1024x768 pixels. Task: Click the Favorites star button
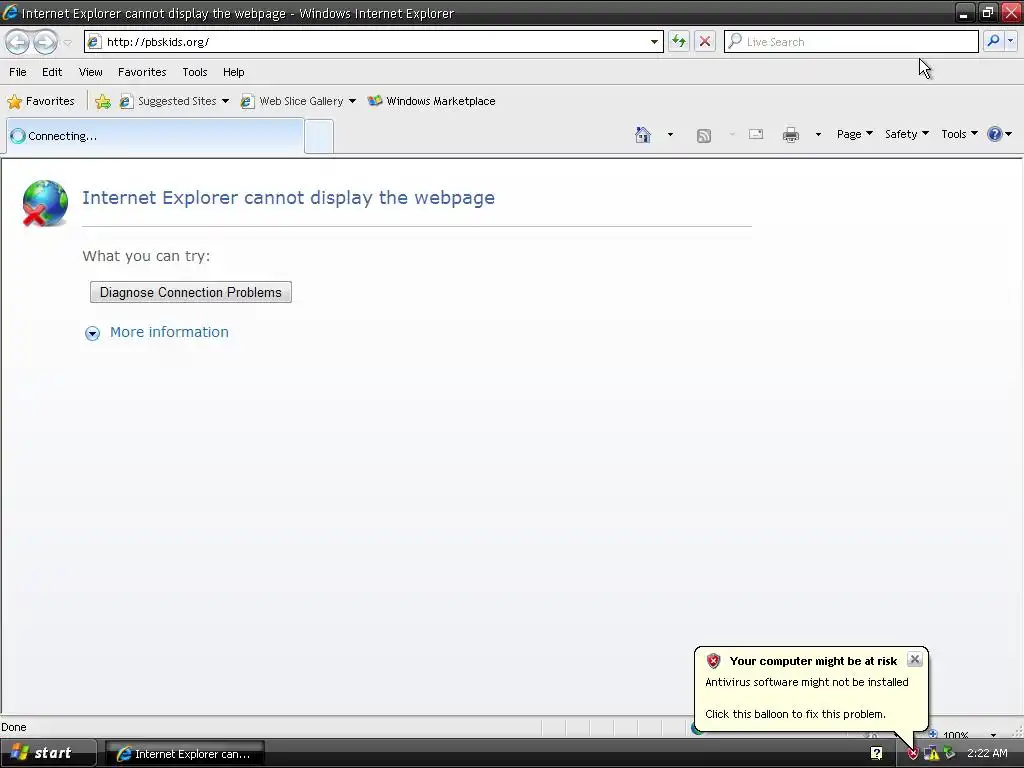pyautogui.click(x=40, y=101)
